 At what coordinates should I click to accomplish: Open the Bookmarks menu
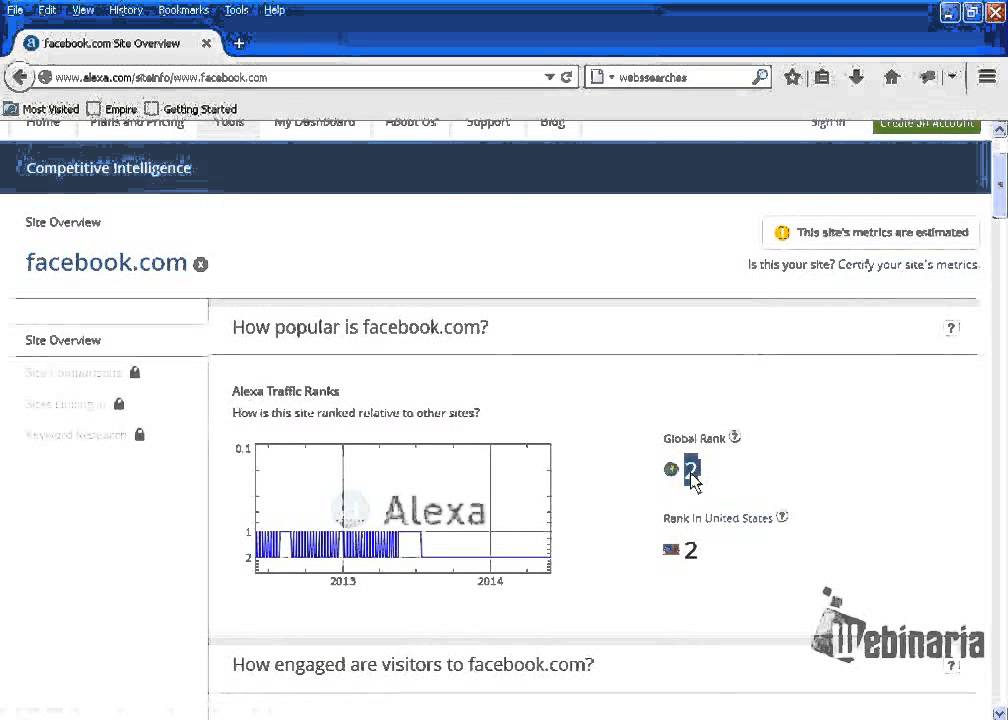click(183, 10)
